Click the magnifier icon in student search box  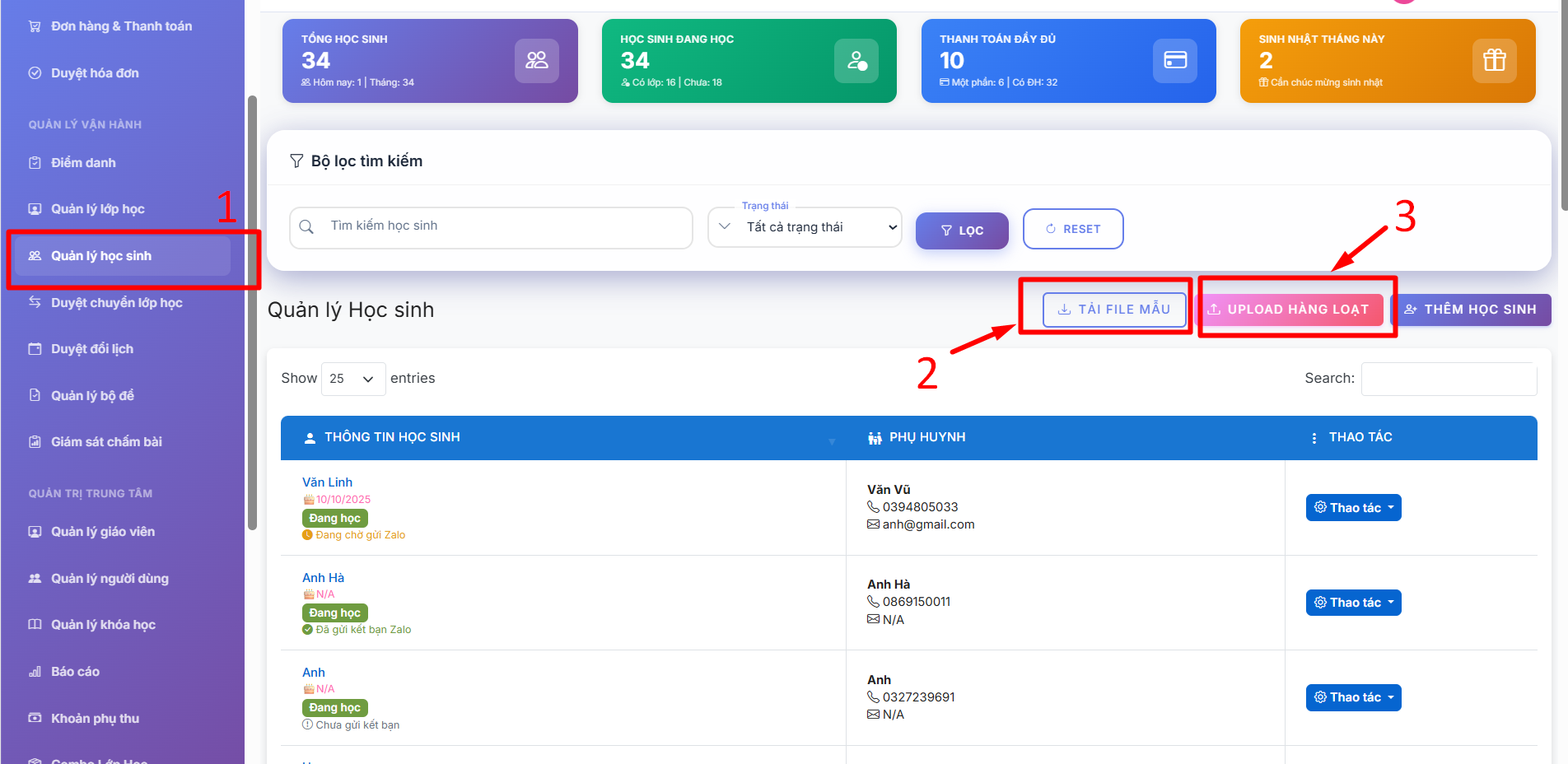click(x=306, y=227)
